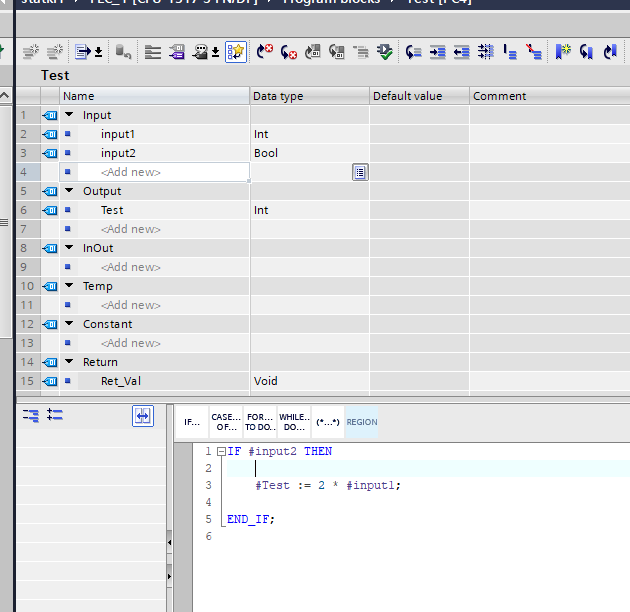Insert a REGION block snippet
630x612 pixels.
362,422
